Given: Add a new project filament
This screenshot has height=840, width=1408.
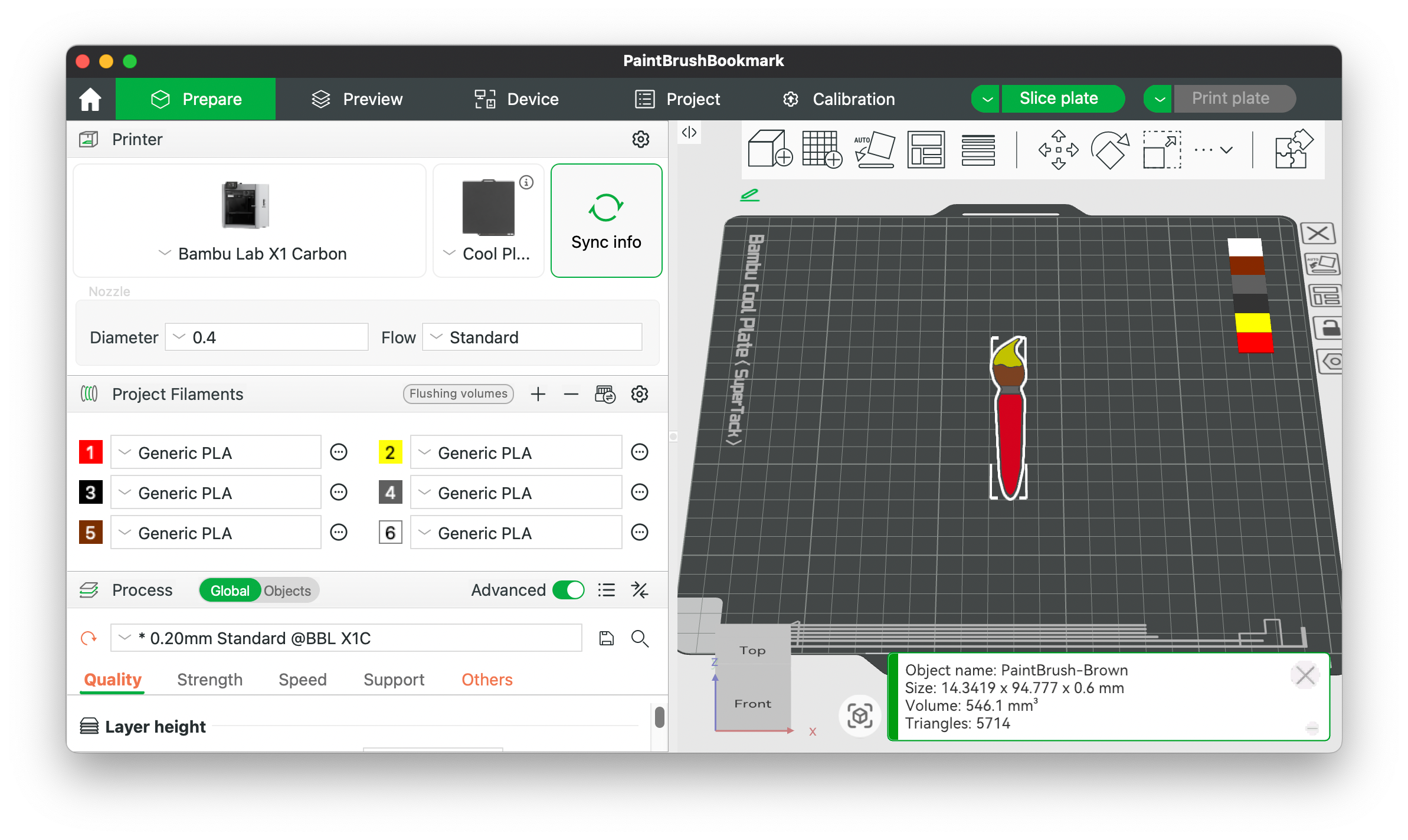Looking at the screenshot, I should (x=538, y=394).
